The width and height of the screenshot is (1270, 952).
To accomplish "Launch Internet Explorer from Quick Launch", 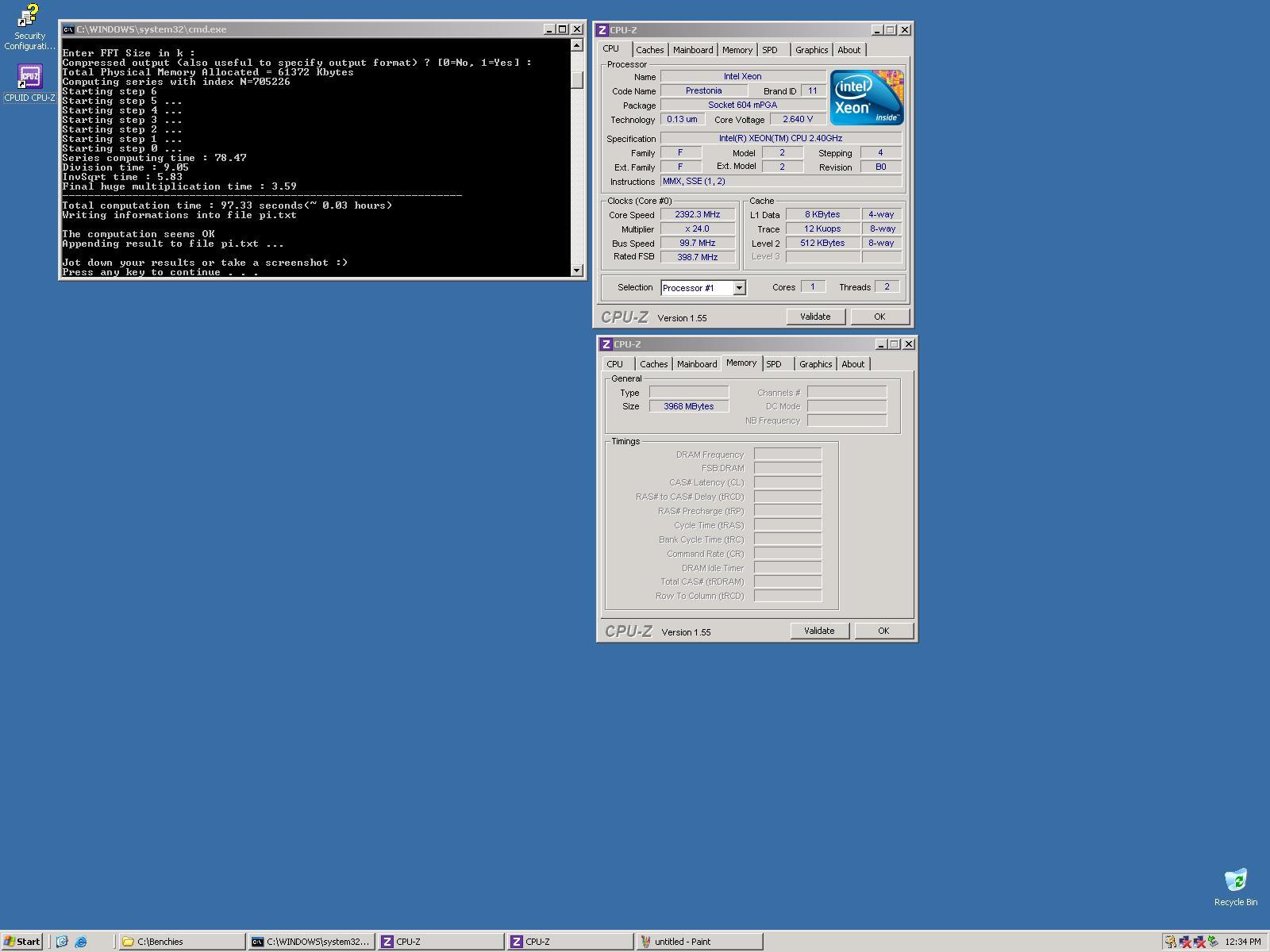I will (81, 942).
